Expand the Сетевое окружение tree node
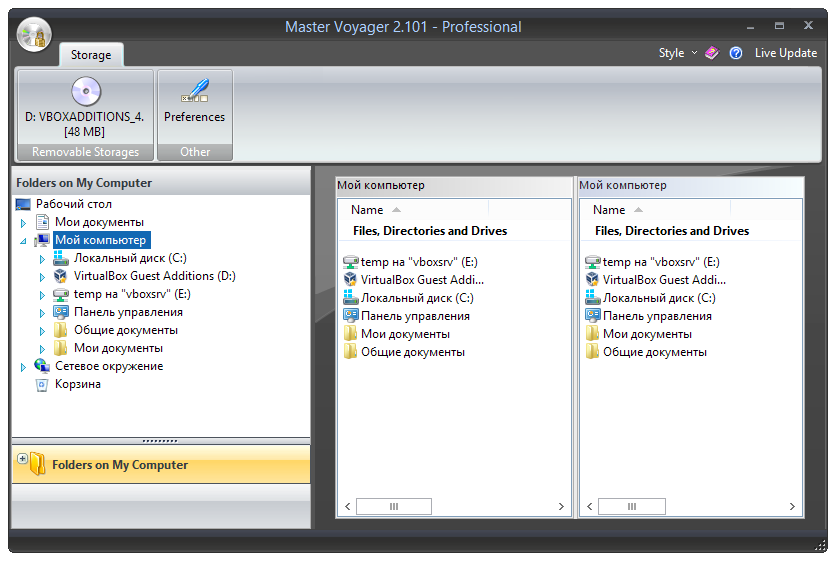This screenshot has width=840, height=563. [23, 367]
